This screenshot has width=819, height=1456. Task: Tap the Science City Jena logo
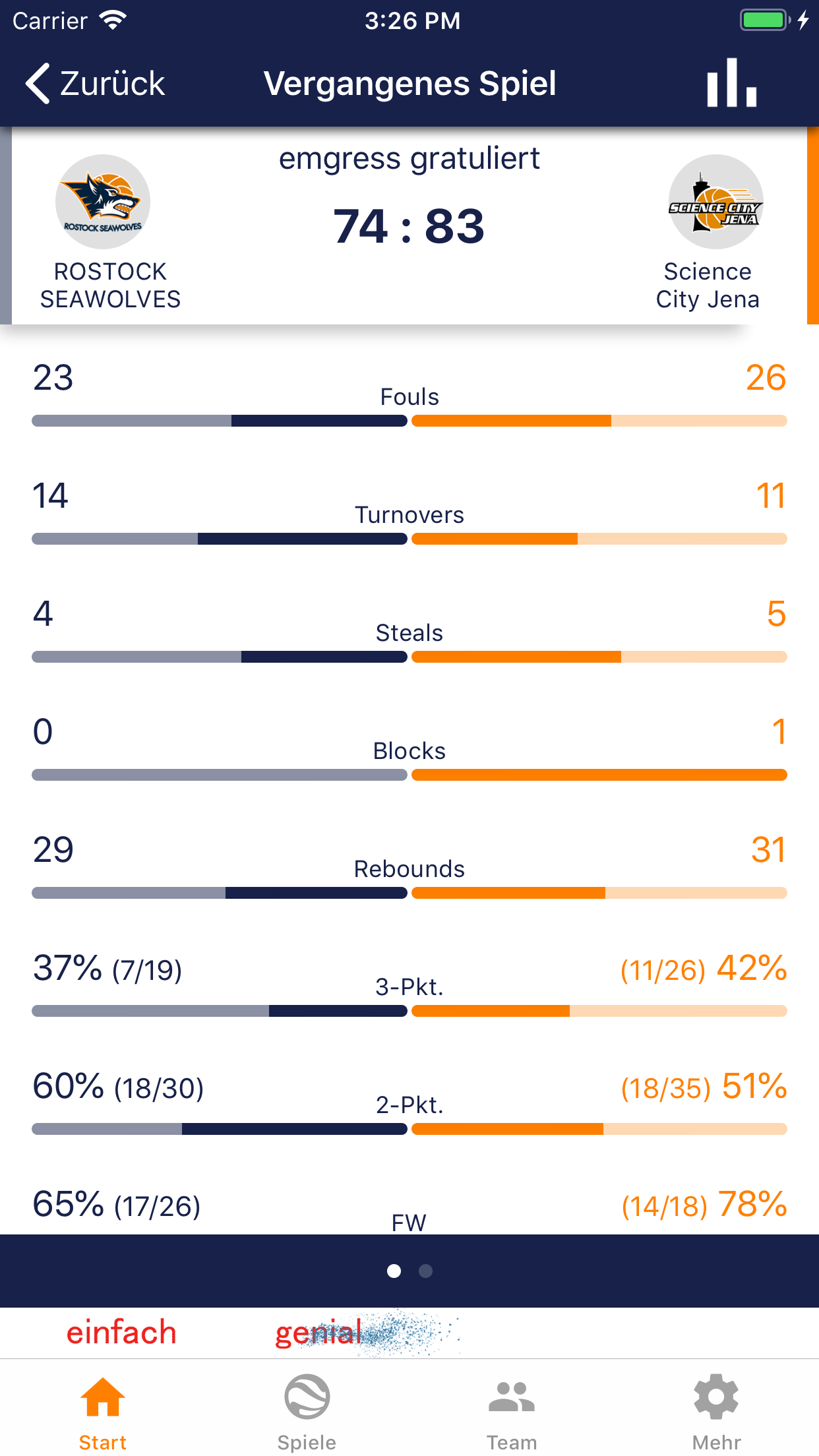pyautogui.click(x=715, y=202)
